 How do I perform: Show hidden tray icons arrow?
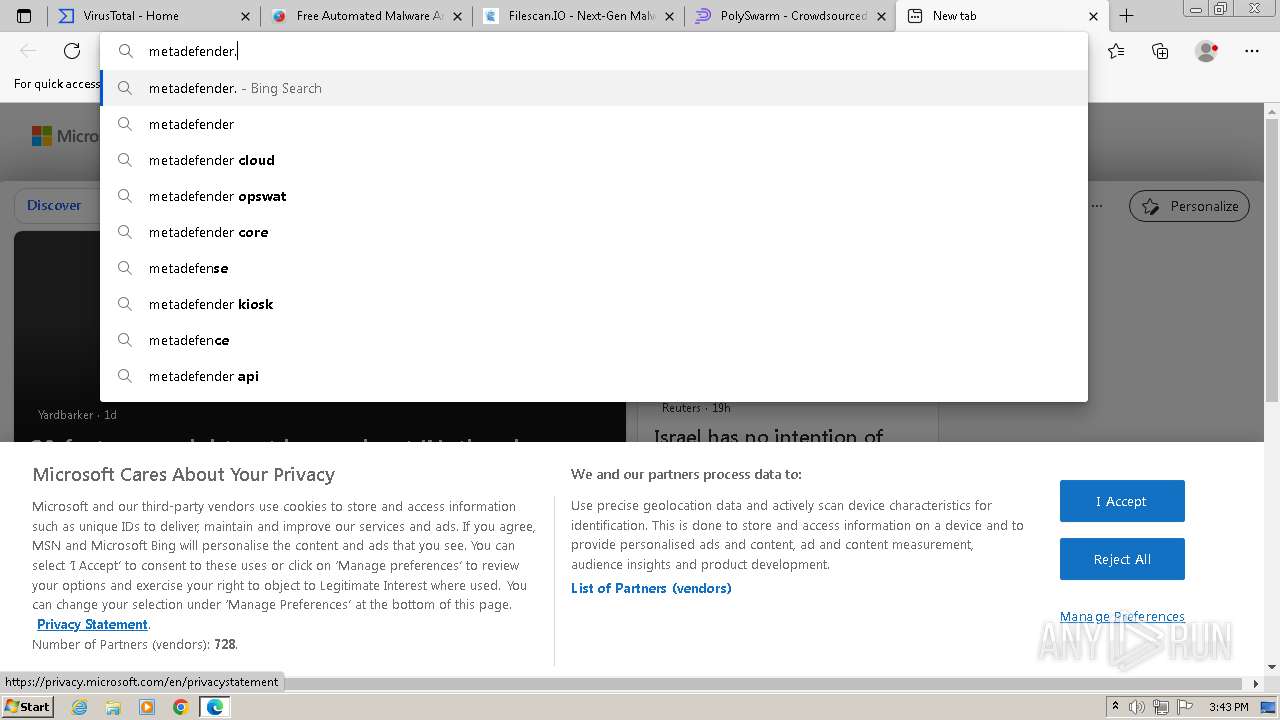1115,707
